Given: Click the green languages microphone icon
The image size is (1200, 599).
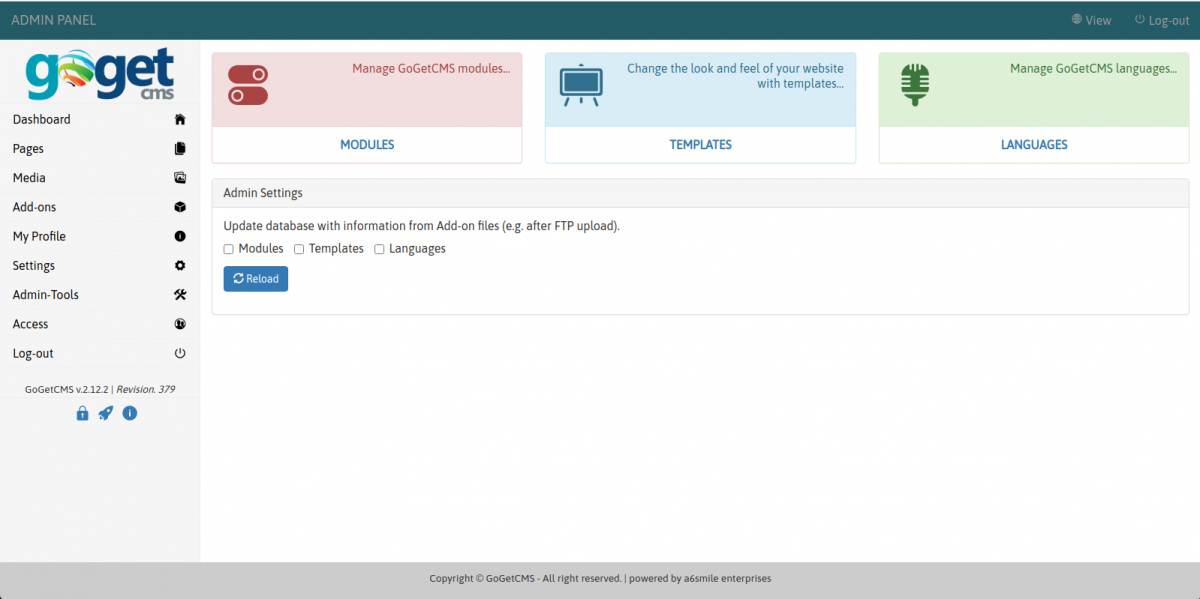Looking at the screenshot, I should (914, 85).
